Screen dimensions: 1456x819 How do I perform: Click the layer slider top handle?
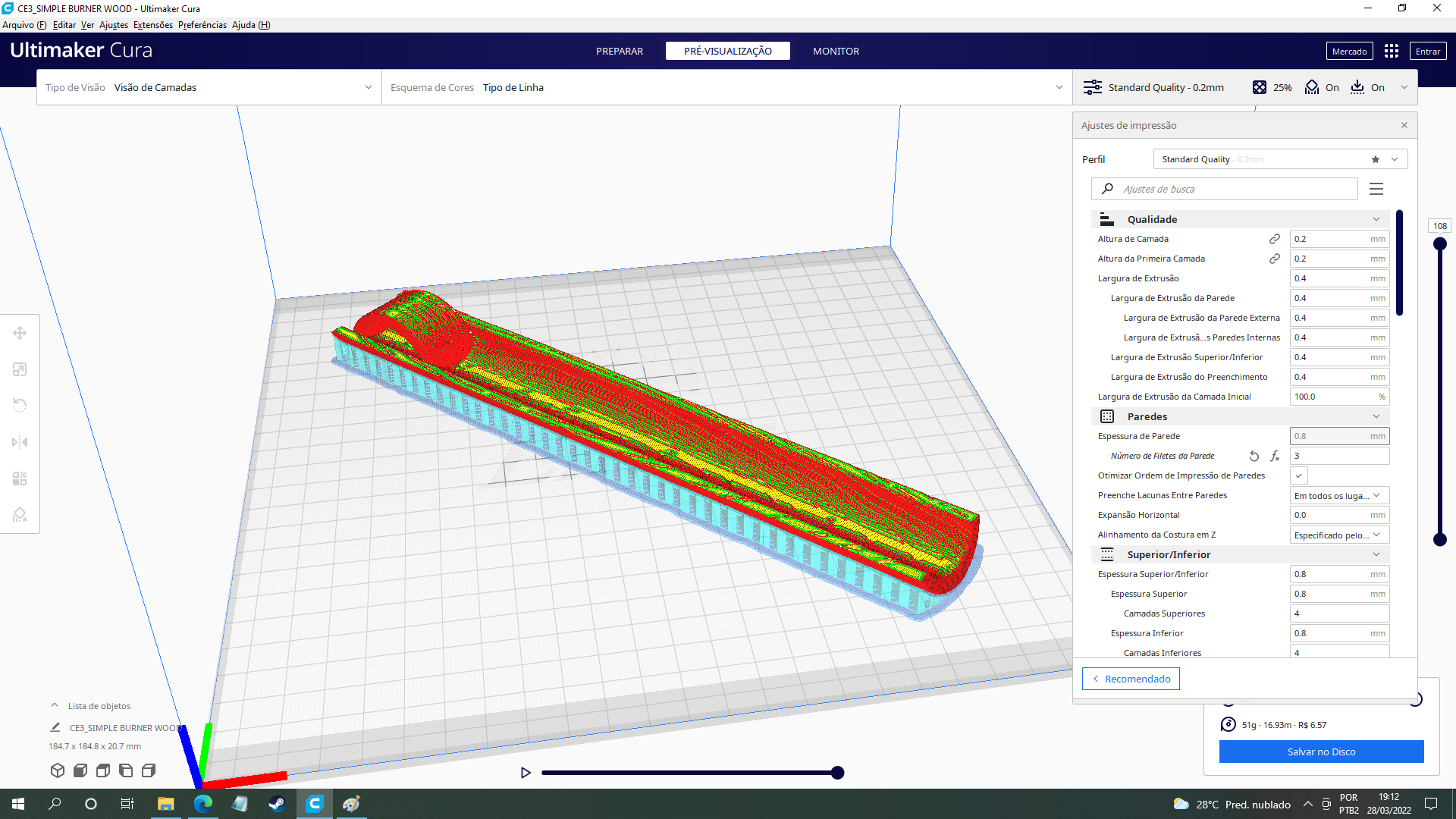[x=1440, y=244]
